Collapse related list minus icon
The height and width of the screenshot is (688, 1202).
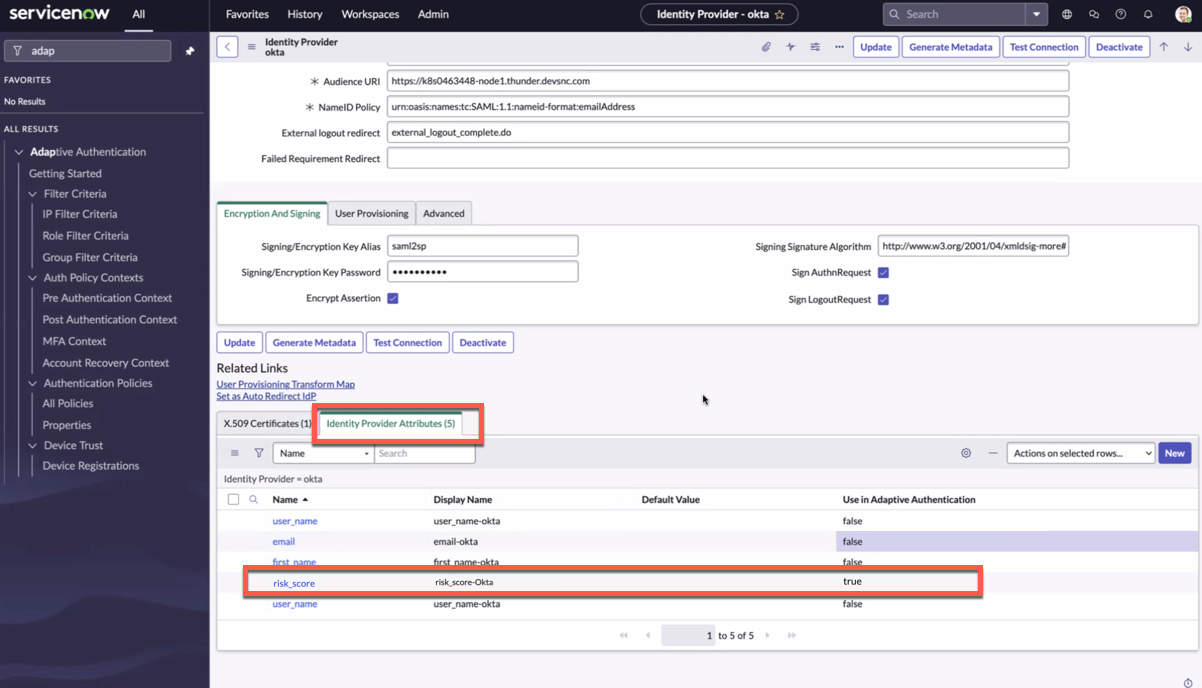[x=993, y=453]
